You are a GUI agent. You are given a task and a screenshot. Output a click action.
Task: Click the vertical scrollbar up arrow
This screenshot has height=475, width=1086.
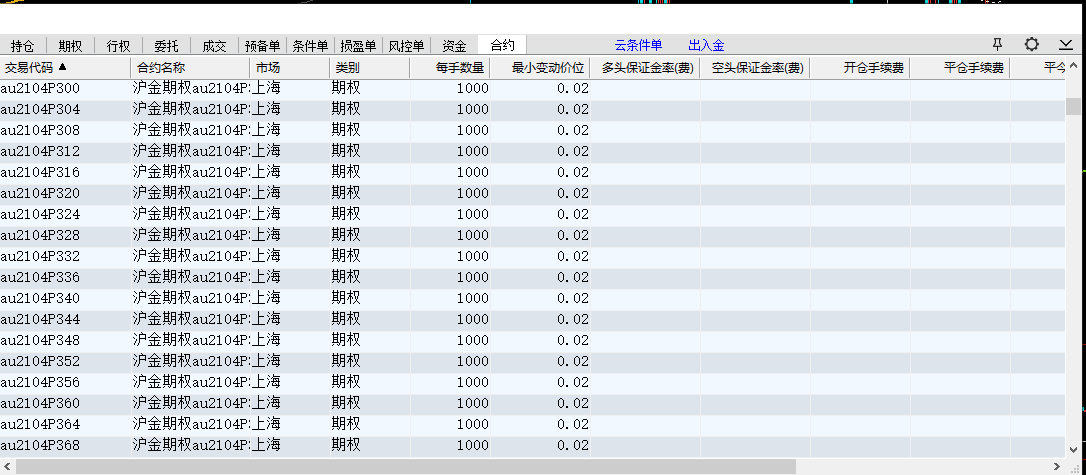coord(1073,88)
